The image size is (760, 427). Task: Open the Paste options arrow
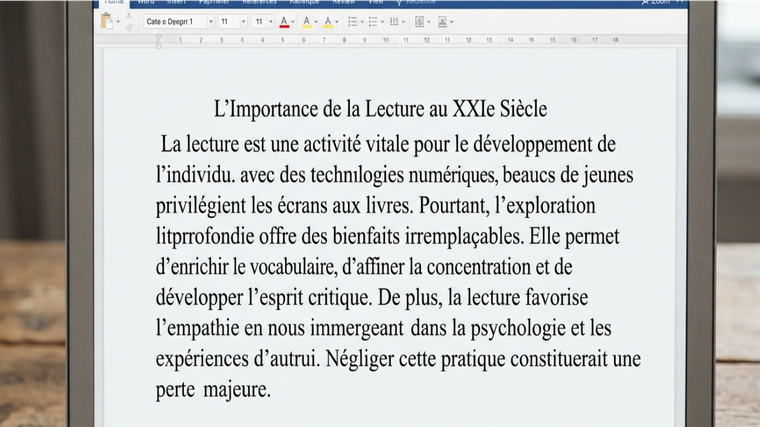click(118, 22)
